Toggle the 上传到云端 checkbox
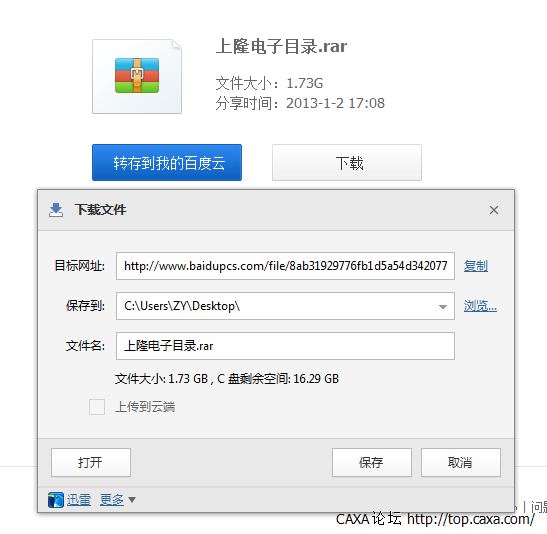This screenshot has height=534, width=547. tap(97, 407)
